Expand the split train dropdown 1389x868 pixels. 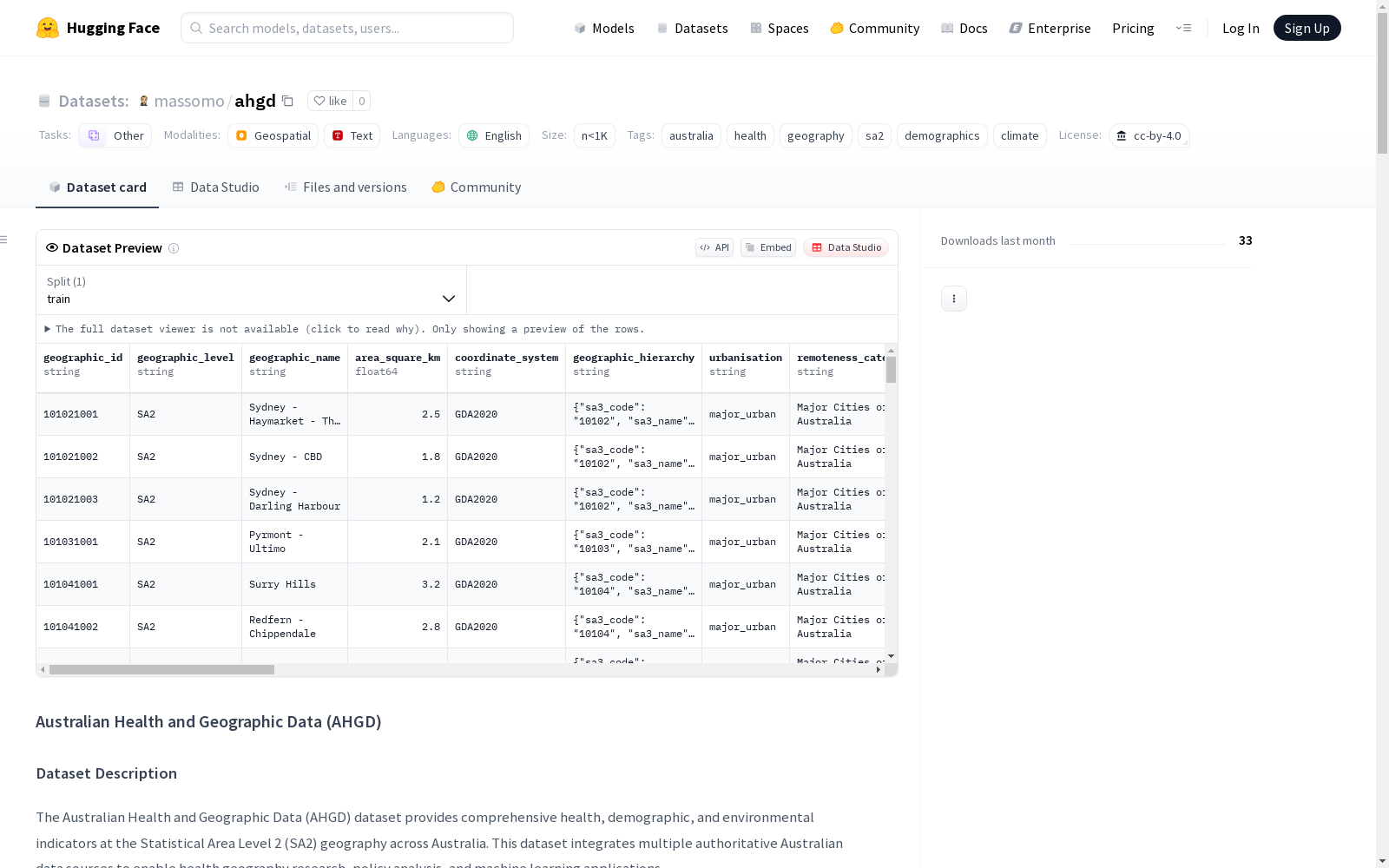click(252, 290)
